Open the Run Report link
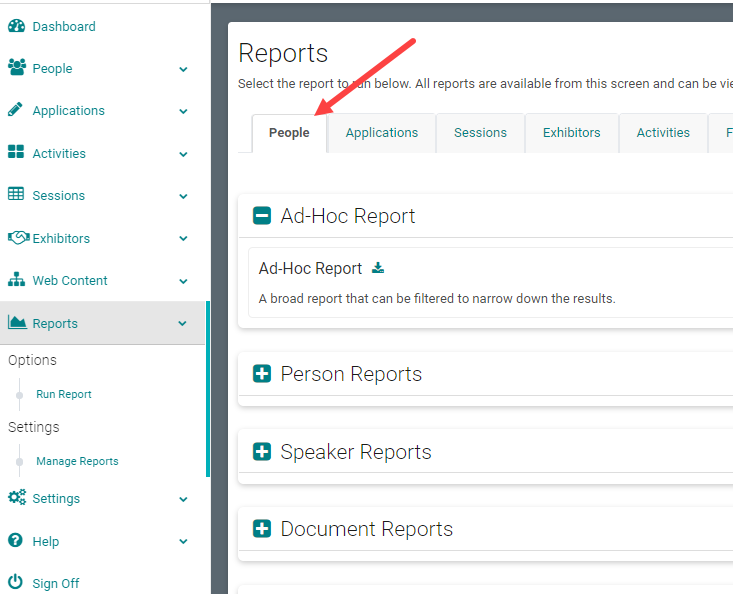This screenshot has width=733, height=594. click(x=64, y=394)
